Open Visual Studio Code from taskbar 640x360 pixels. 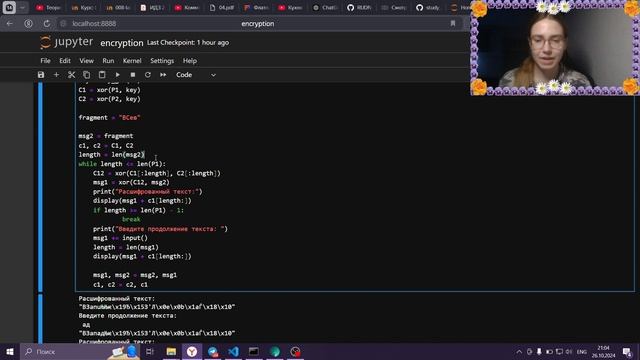click(233, 351)
